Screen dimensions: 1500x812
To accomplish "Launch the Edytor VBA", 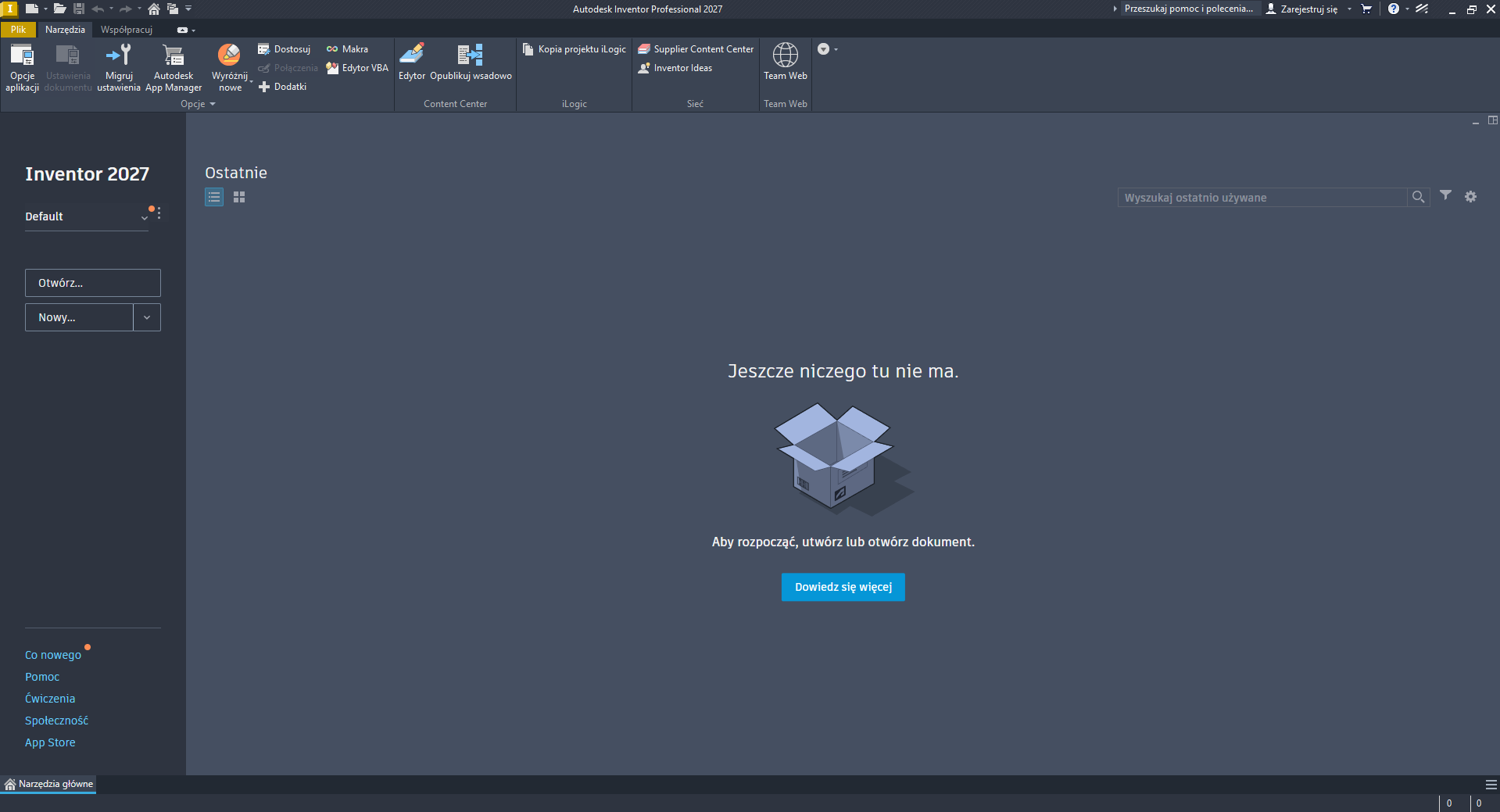I will tap(357, 68).
